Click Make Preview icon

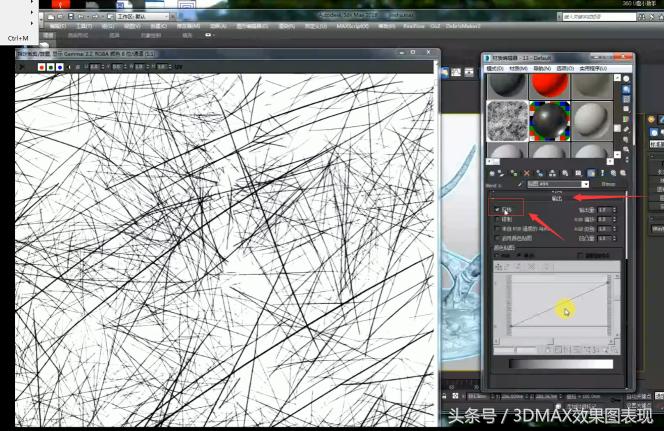coord(626,129)
